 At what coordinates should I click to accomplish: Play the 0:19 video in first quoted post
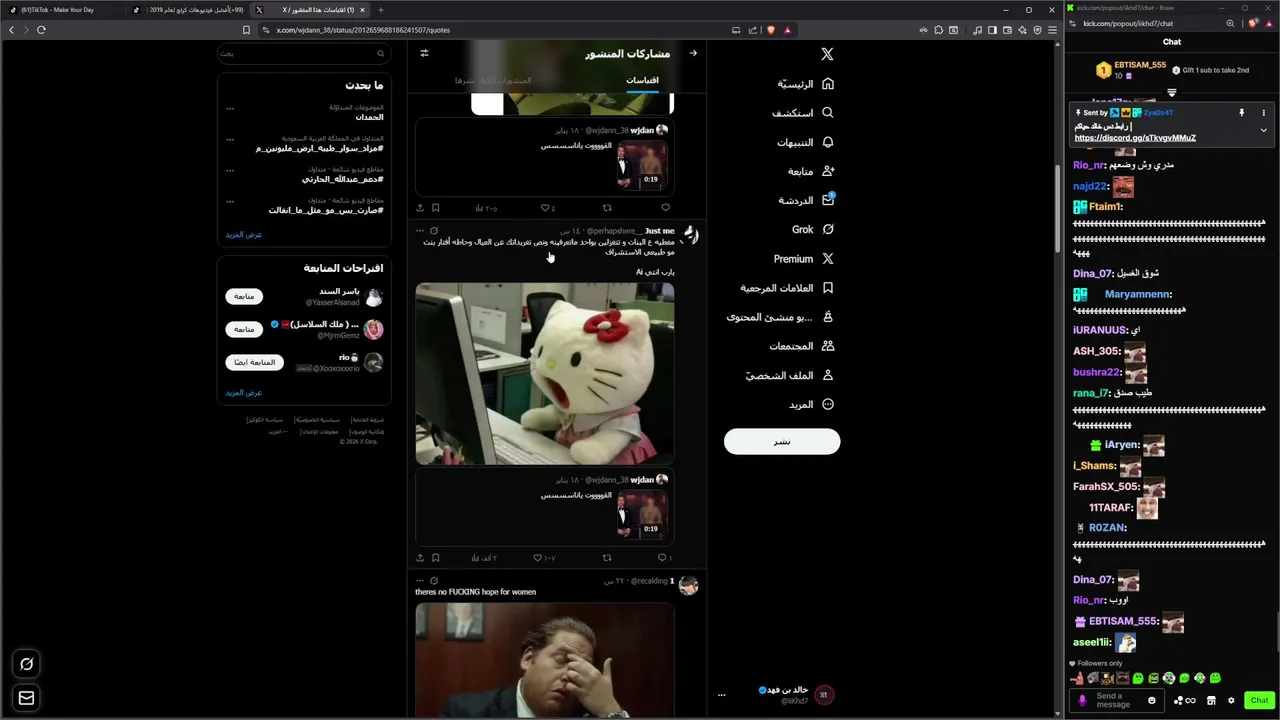tap(640, 165)
